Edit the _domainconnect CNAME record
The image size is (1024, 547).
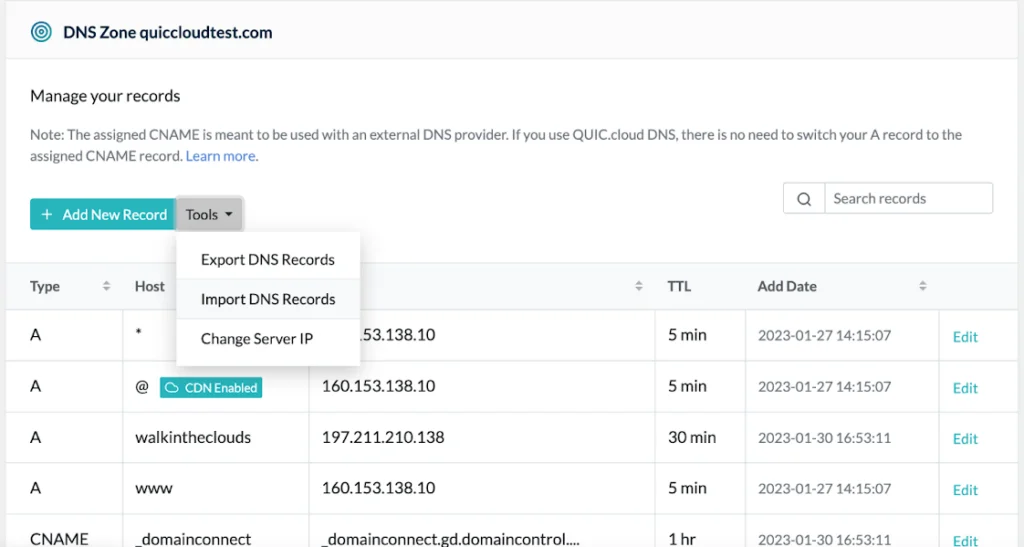pos(965,540)
